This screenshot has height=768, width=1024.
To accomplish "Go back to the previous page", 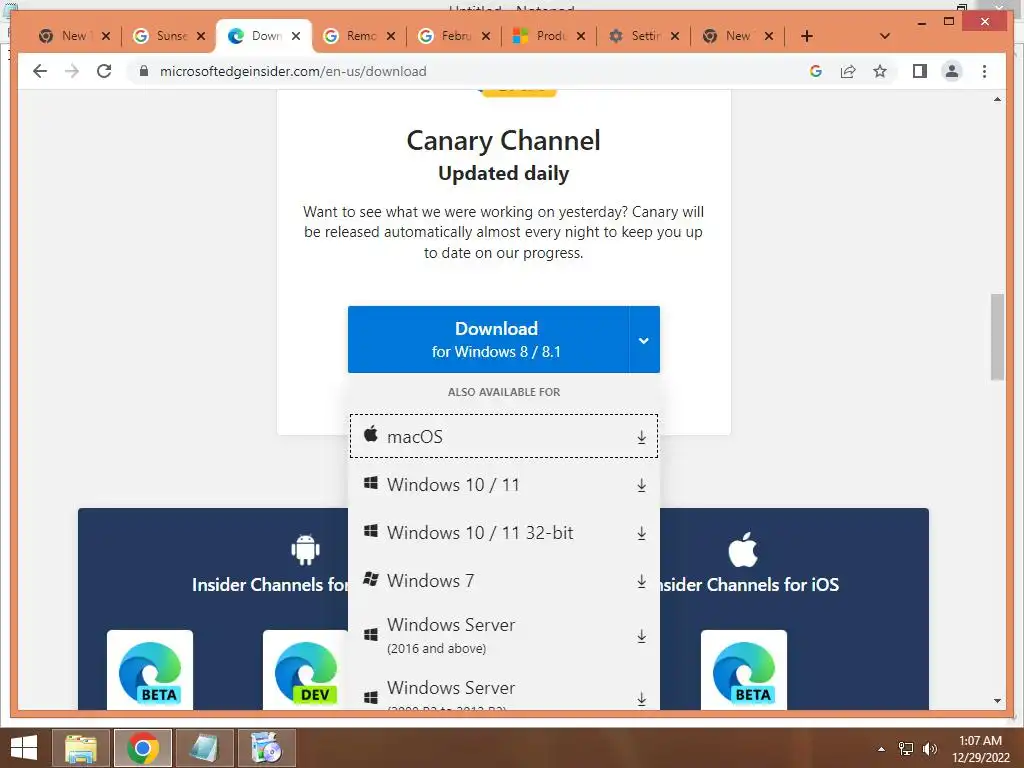I will 40,71.
